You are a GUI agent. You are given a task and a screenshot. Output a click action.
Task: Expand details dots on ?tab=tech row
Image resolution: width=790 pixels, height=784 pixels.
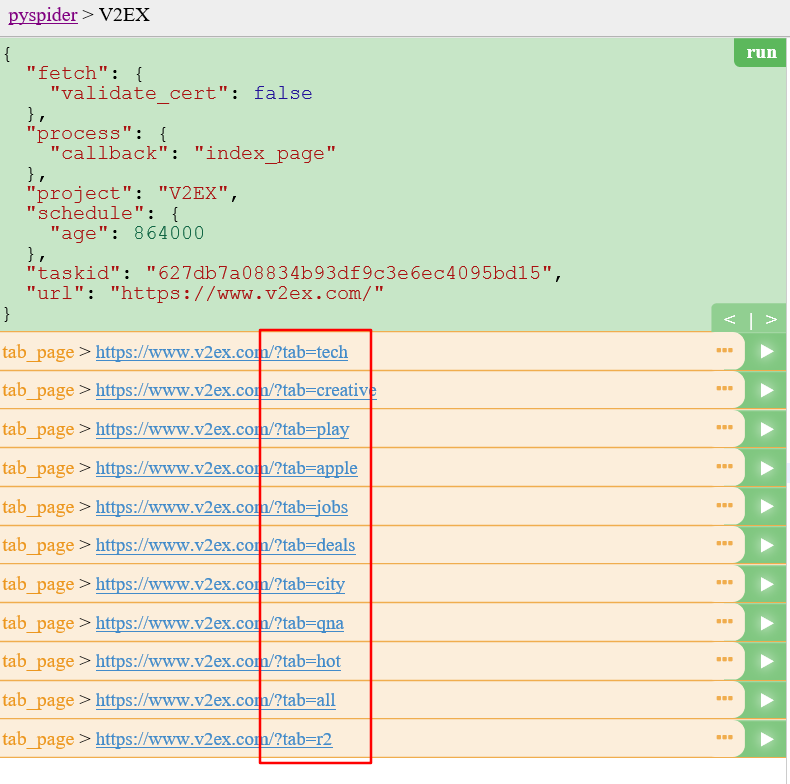click(724, 350)
